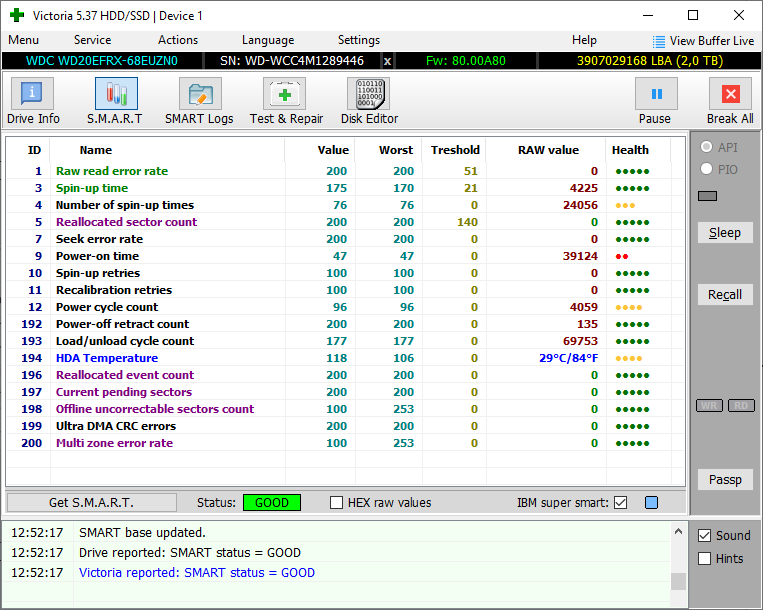Click log entry Victoria reported SMART status
Viewport: 763px width, 610px height.
(197, 573)
